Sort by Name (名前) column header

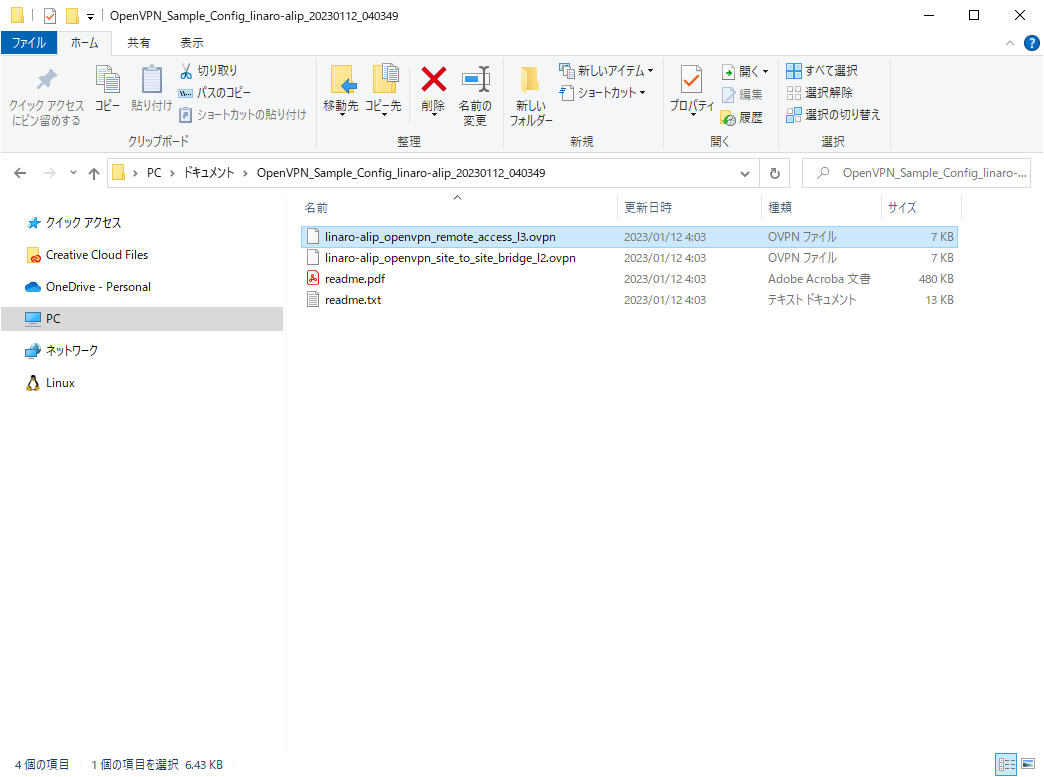pos(458,207)
